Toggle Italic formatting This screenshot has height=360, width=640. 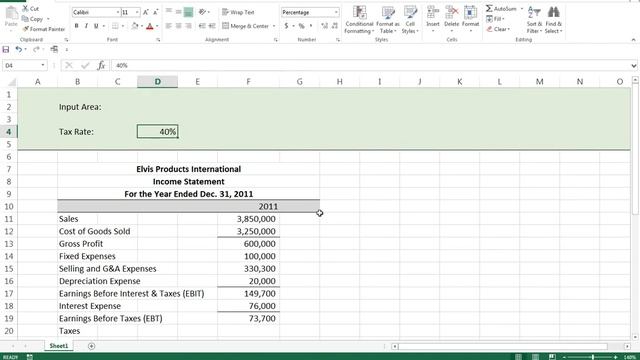[86, 26]
